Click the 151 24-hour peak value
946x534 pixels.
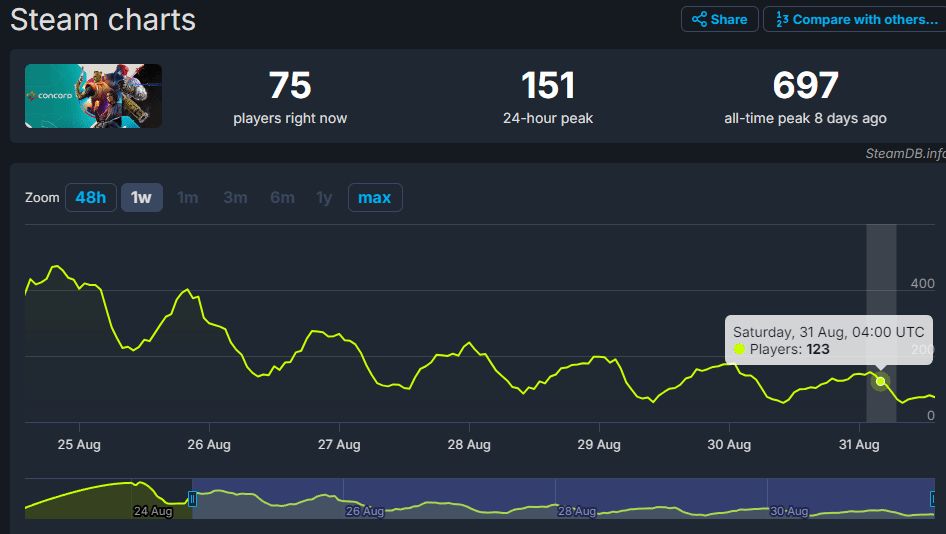pos(548,85)
